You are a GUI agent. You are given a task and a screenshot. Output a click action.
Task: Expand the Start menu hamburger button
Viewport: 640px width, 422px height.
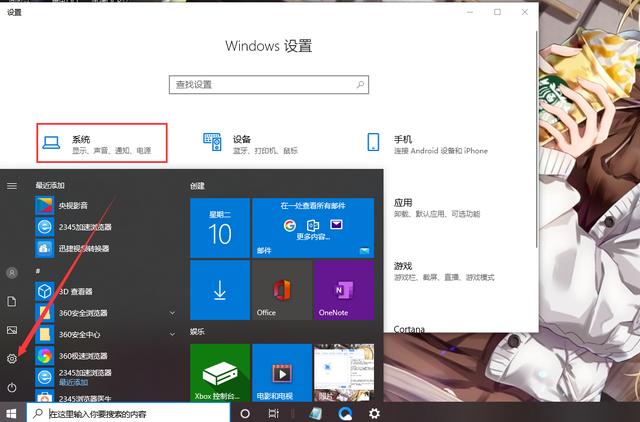coord(12,186)
